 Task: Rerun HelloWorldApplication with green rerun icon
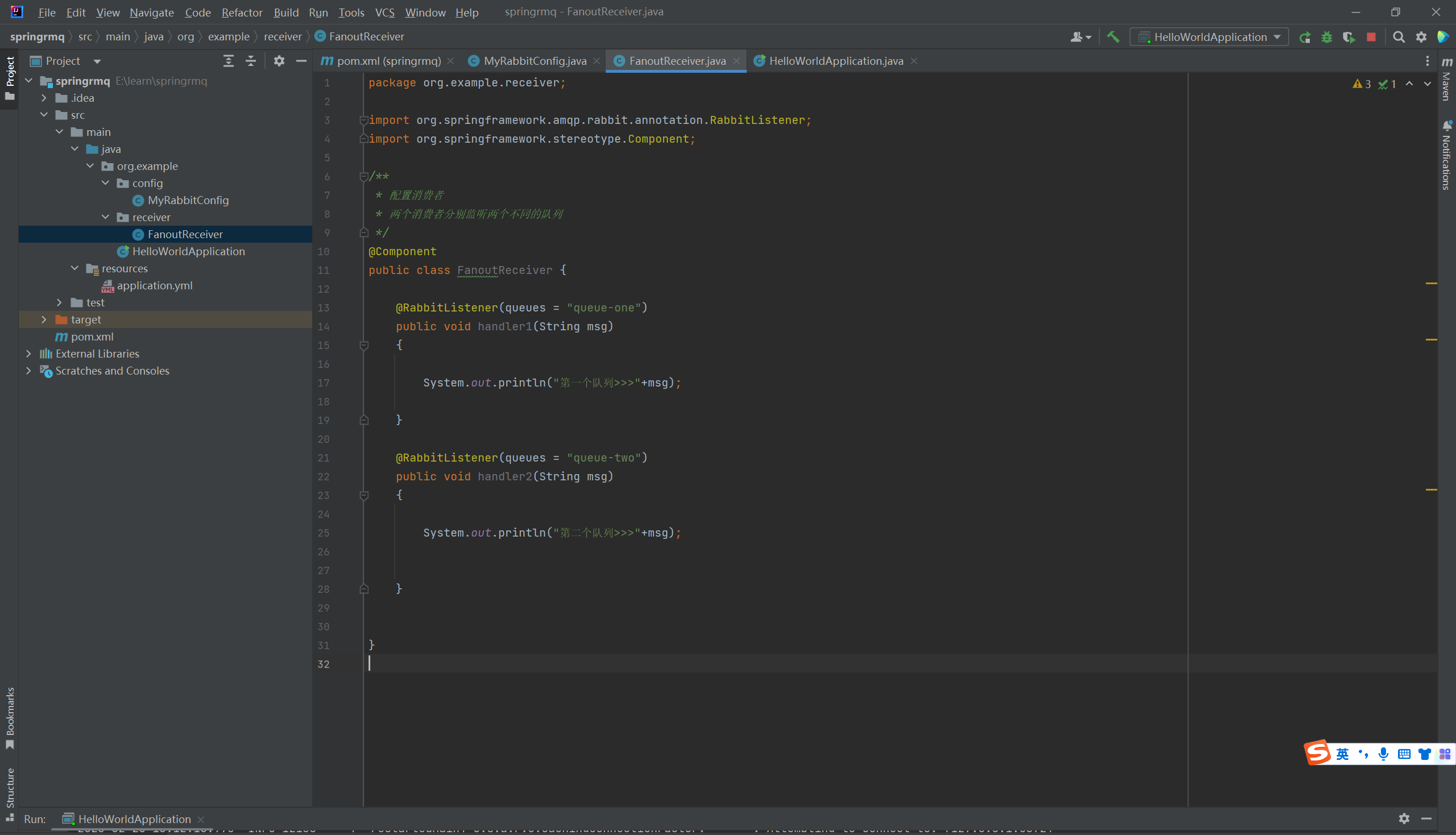coord(1305,38)
